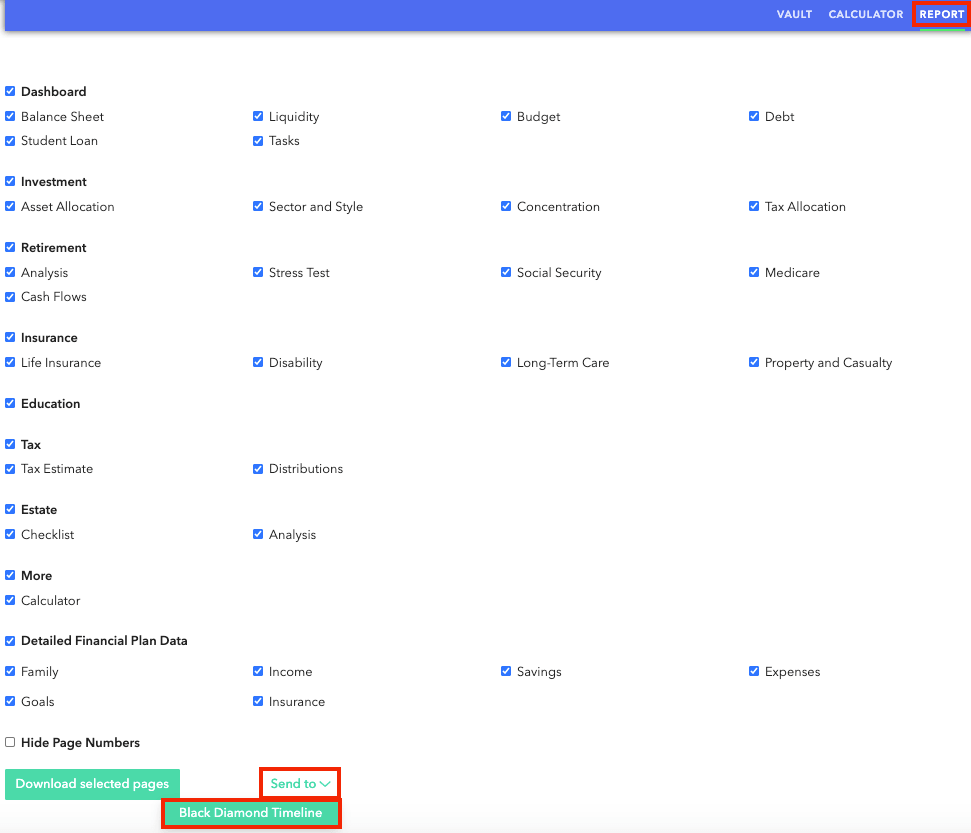The width and height of the screenshot is (971, 833).
Task: Toggle Budget checkbox
Action: pos(506,116)
